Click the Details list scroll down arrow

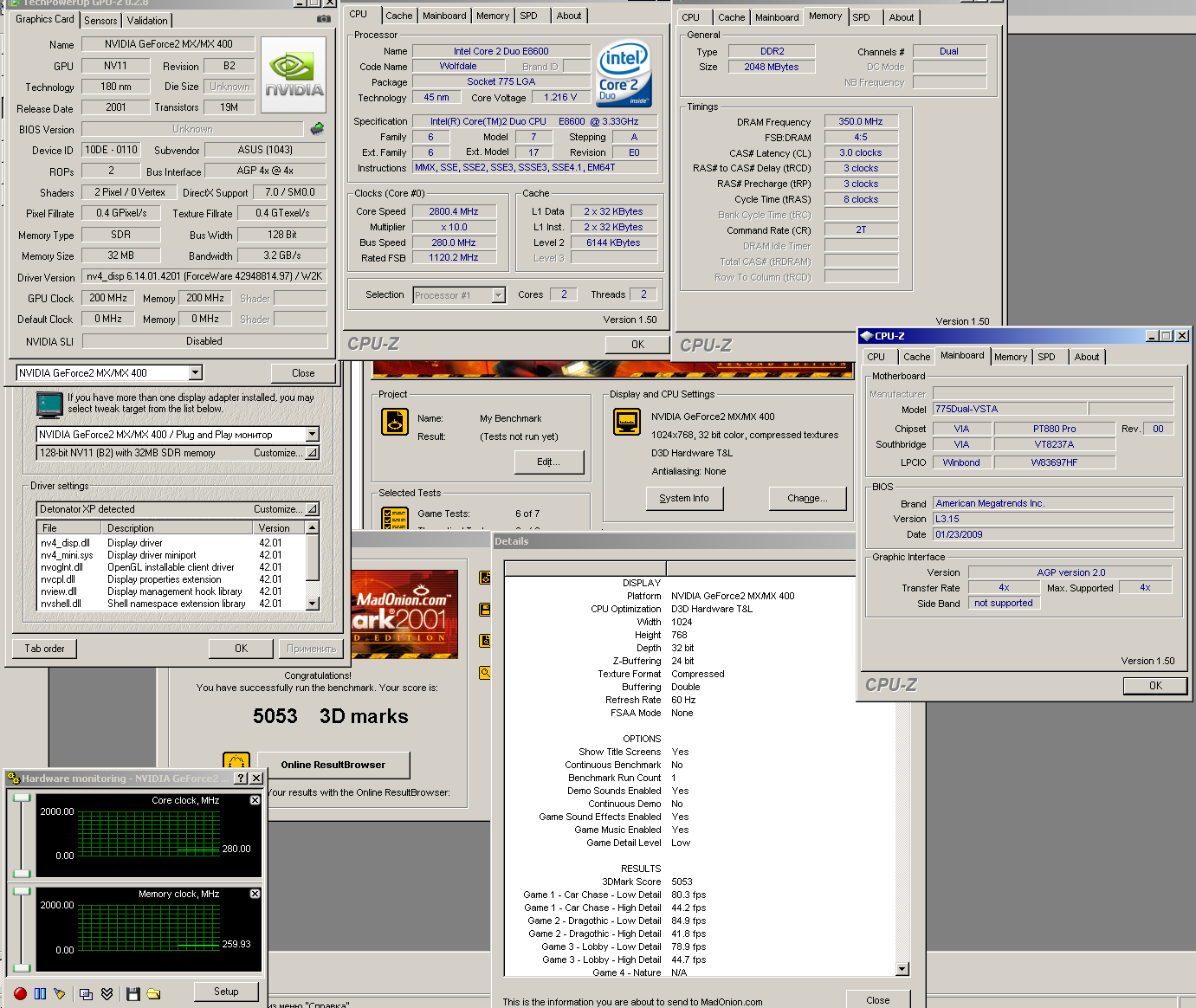pyautogui.click(x=902, y=969)
